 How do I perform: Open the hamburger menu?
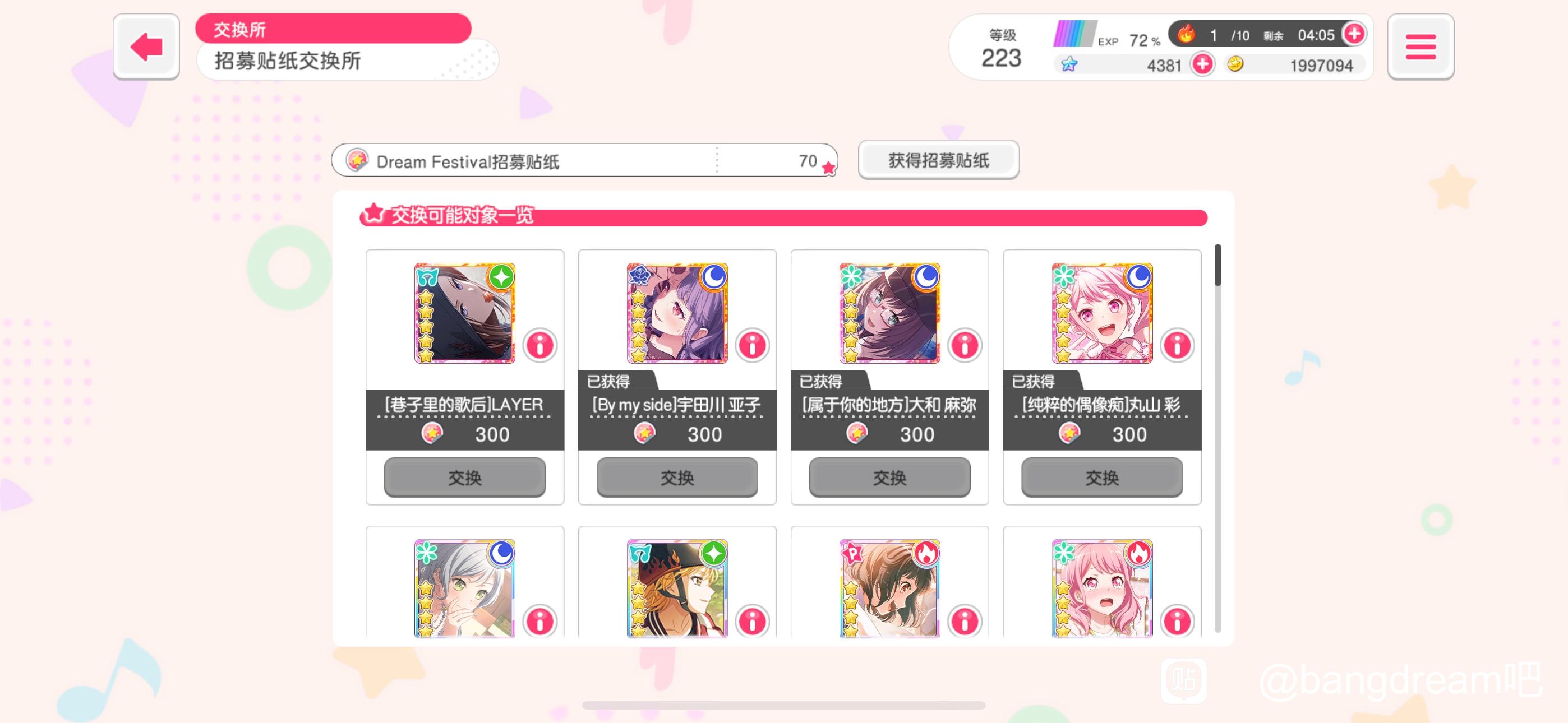pos(1421,47)
